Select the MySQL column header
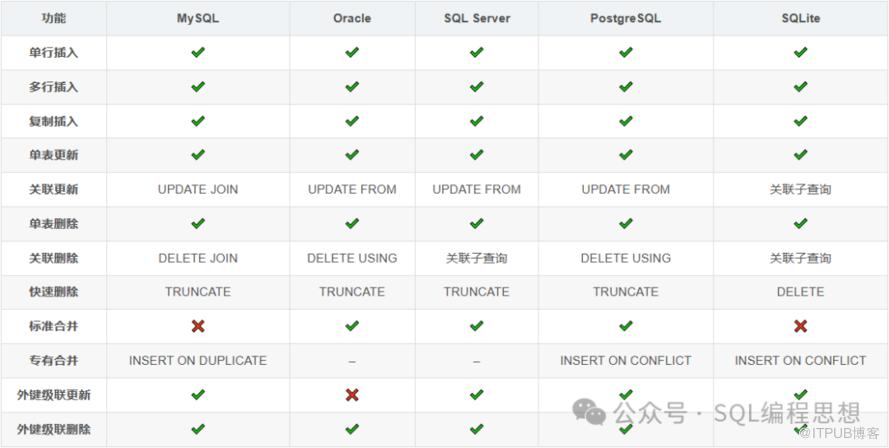This screenshot has width=889, height=448. [198, 18]
